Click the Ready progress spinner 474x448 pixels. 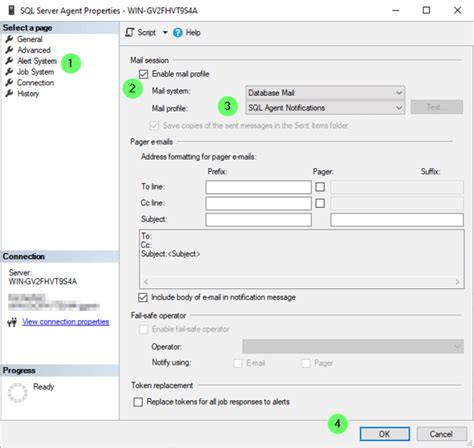click(x=17, y=393)
